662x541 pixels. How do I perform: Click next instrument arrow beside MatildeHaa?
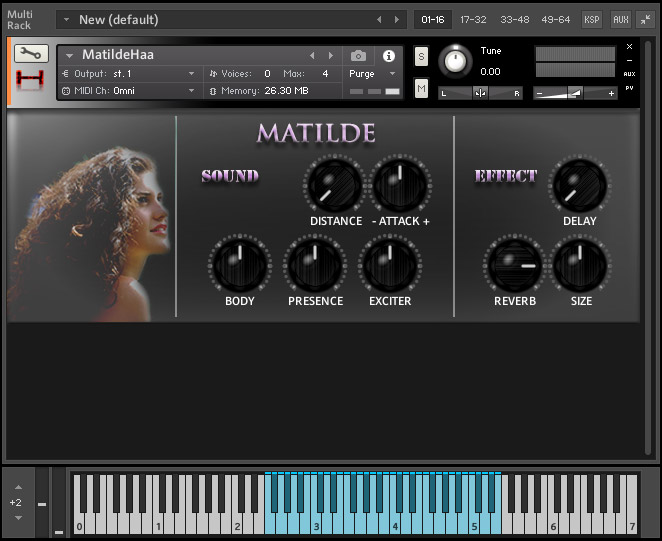pos(330,56)
